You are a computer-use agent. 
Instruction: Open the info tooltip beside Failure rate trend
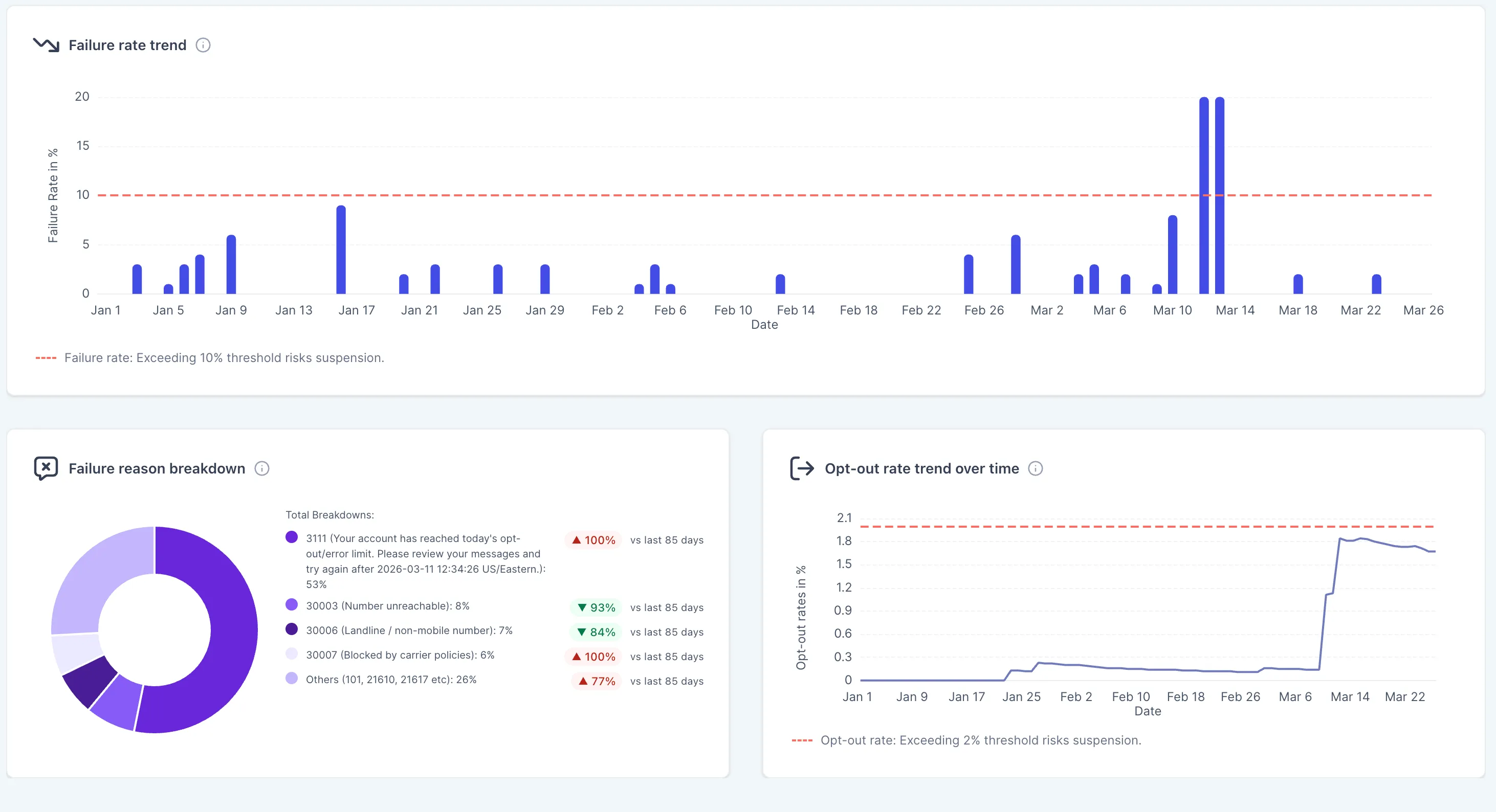(203, 46)
